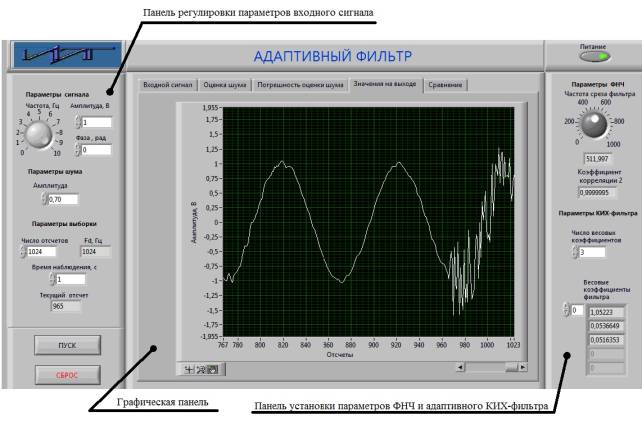Click the Частота, Гц frequency knob
The height and width of the screenshot is (425, 642).
[x=39, y=135]
